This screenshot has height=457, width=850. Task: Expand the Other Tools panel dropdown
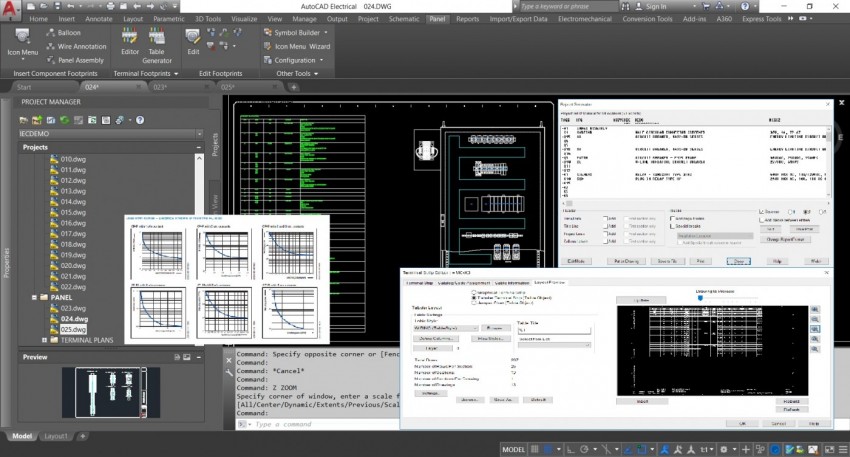click(316, 74)
